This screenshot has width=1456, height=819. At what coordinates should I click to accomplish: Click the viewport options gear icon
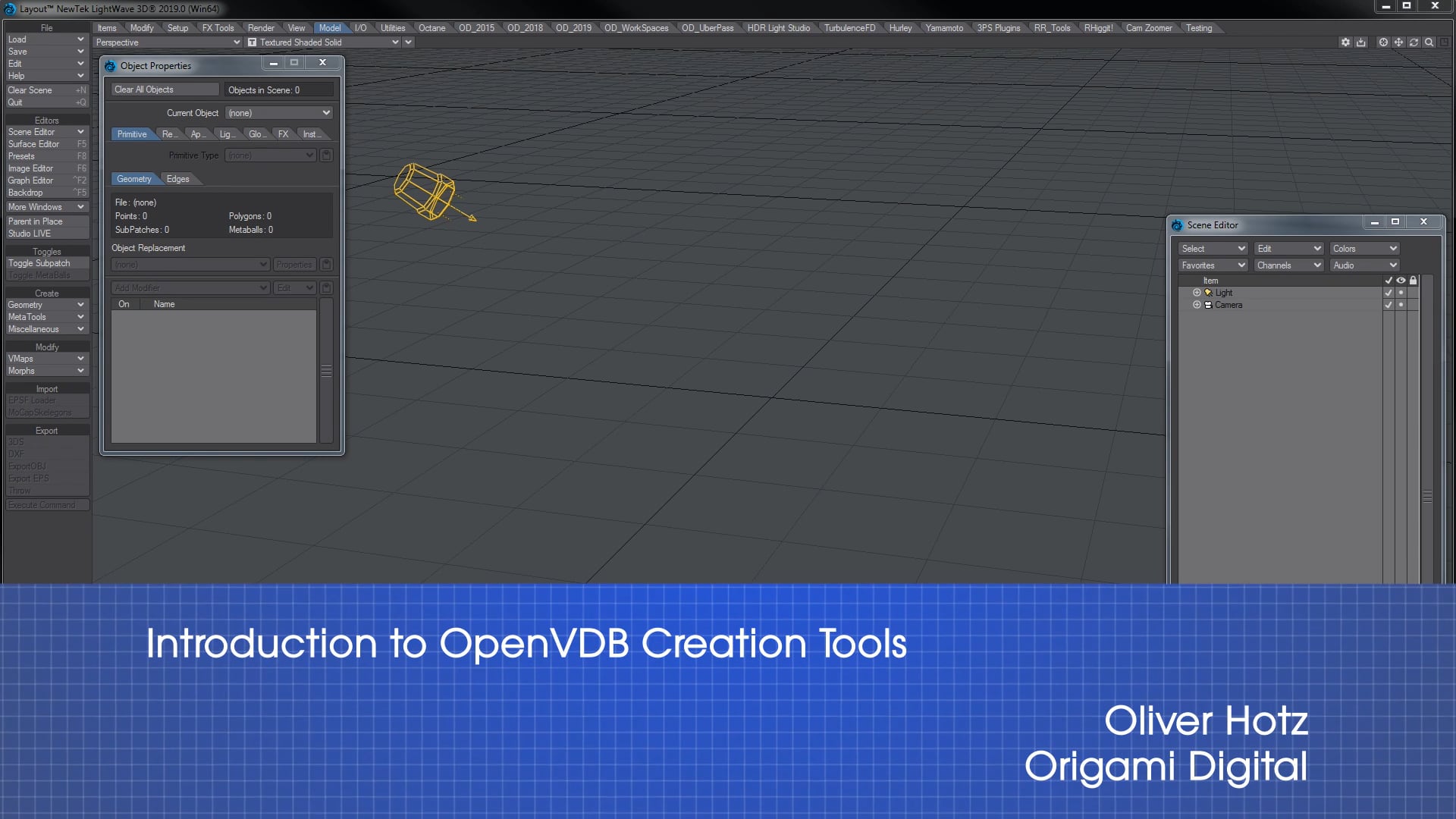pyautogui.click(x=1345, y=42)
